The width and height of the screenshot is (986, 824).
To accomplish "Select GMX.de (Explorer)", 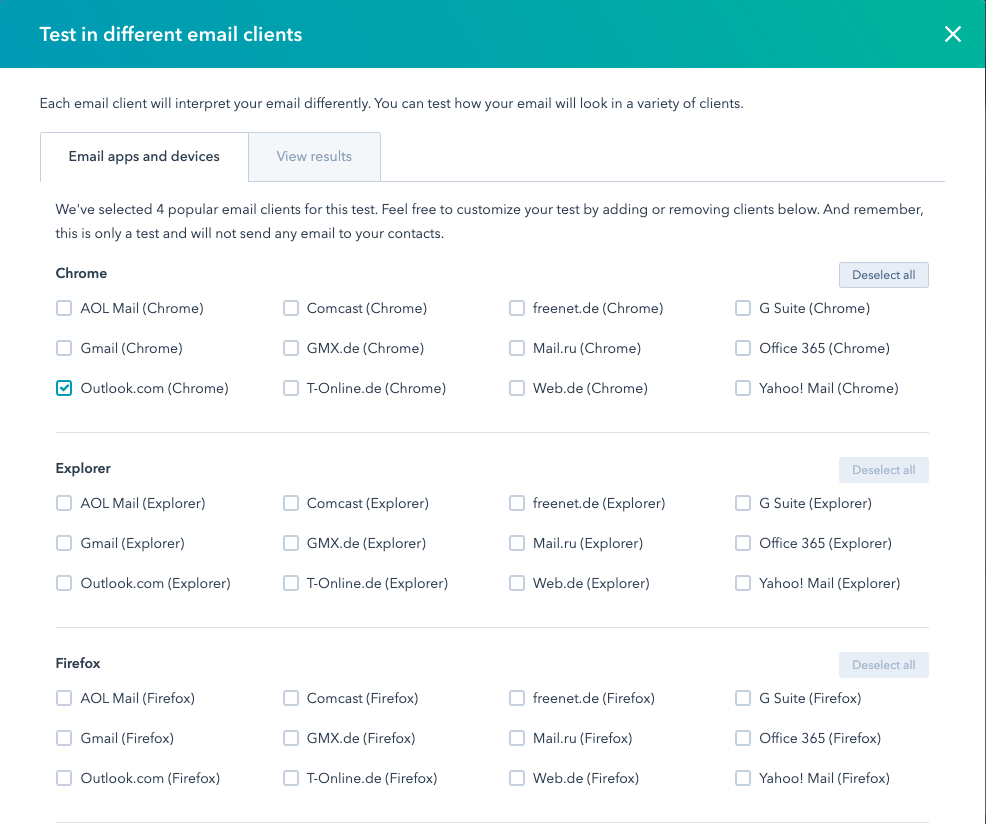I will [291, 543].
